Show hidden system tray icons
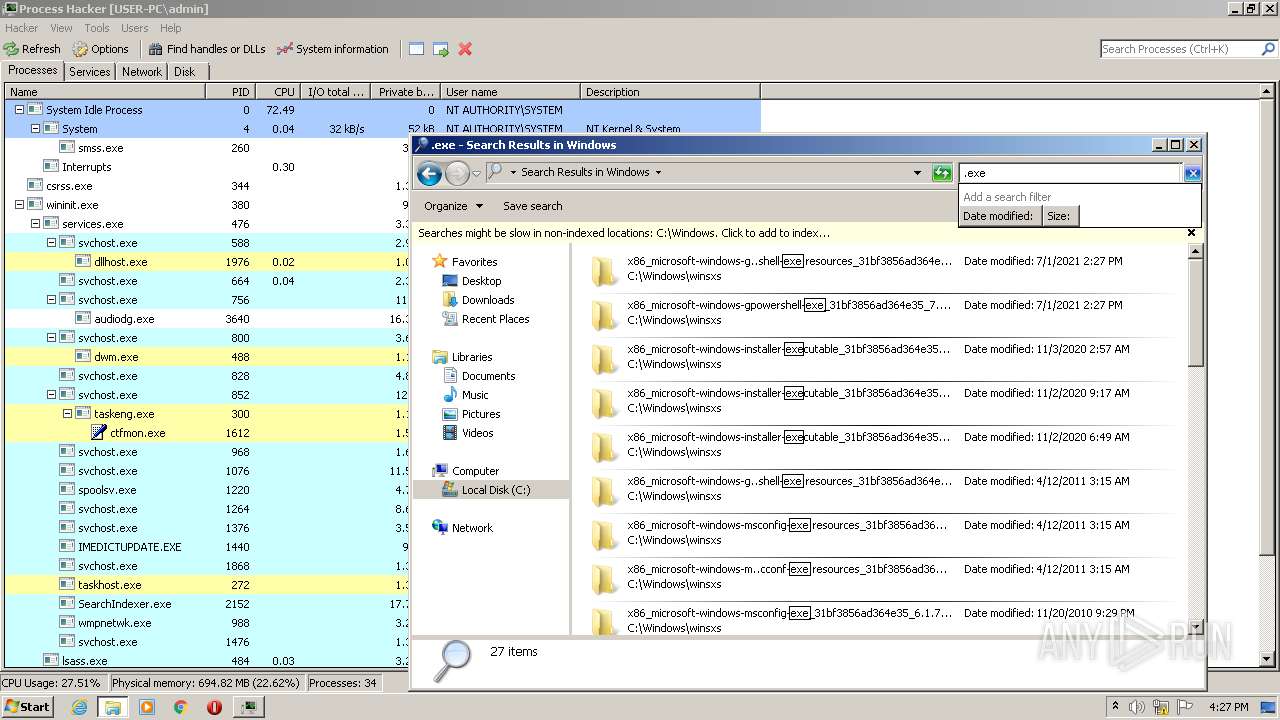This screenshot has width=1280, height=720. tap(1115, 706)
